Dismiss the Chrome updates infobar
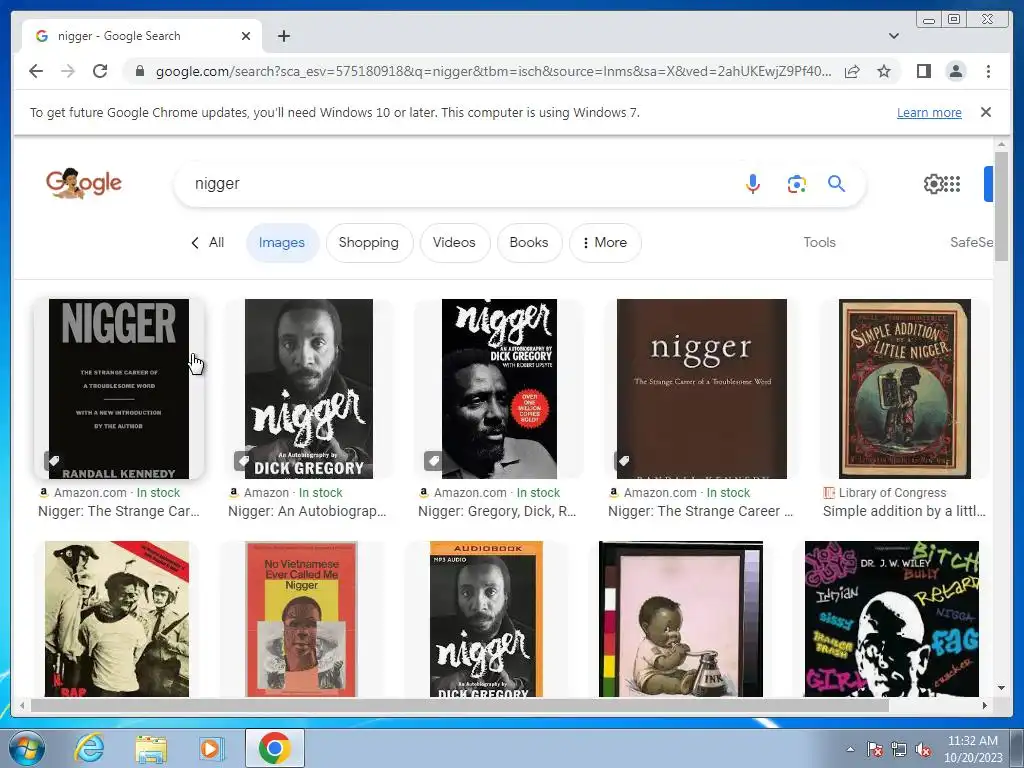Viewport: 1024px width, 768px height. [x=986, y=112]
